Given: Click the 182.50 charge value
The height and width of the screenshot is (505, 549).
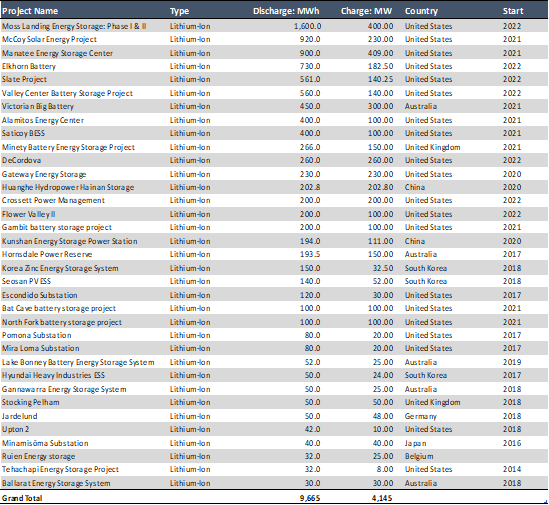Looking at the screenshot, I should coord(381,66).
